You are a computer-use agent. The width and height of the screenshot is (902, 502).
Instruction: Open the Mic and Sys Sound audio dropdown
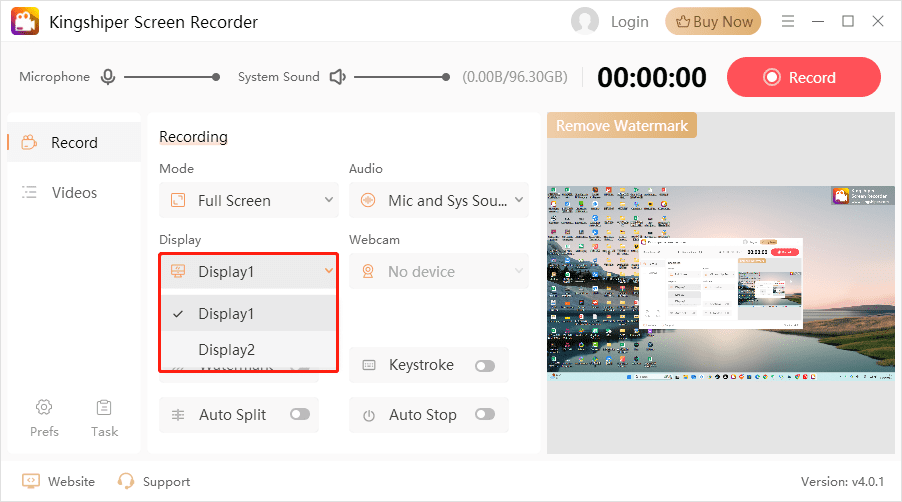tap(438, 200)
